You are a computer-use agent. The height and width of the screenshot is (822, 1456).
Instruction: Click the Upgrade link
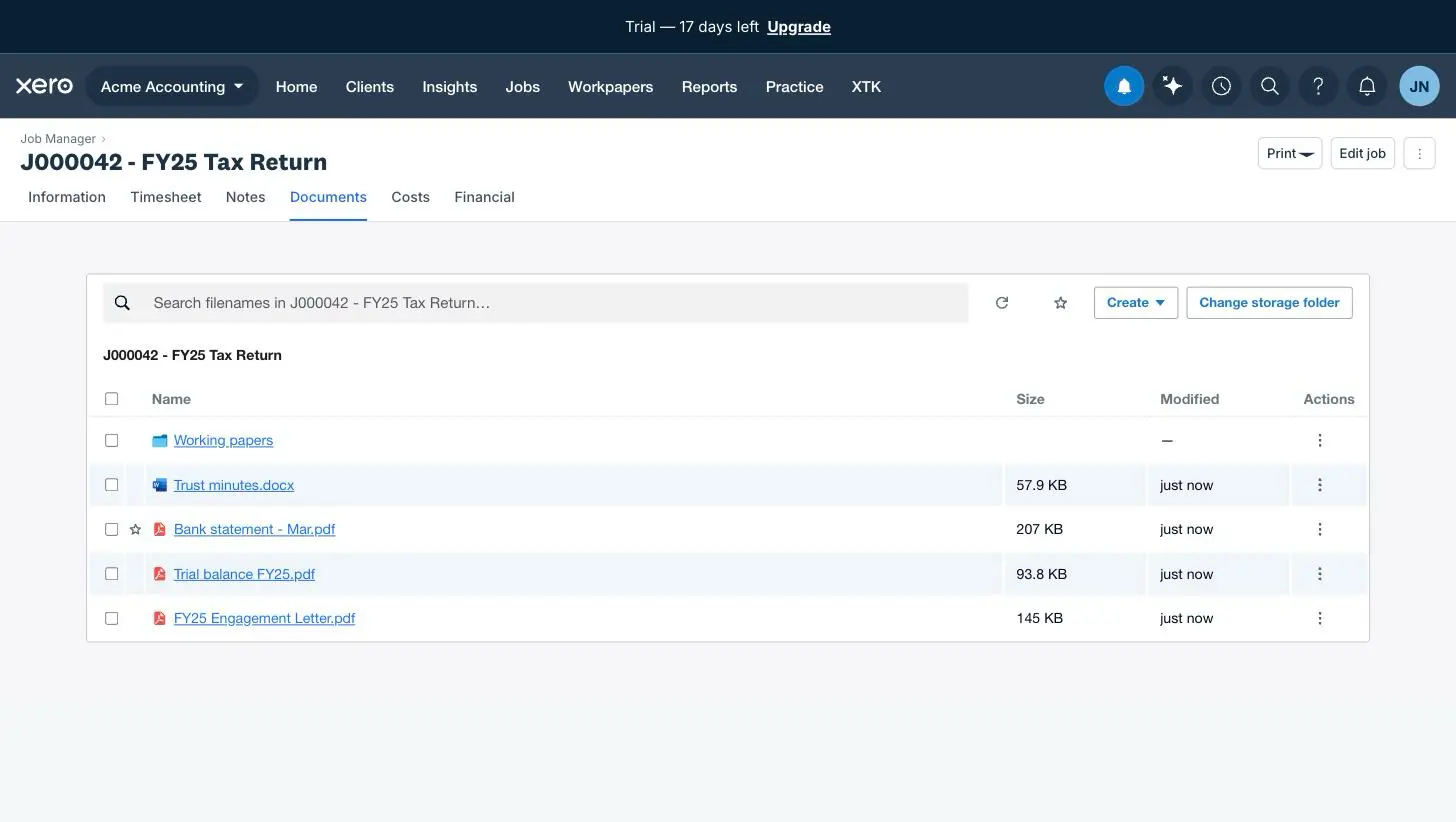799,27
